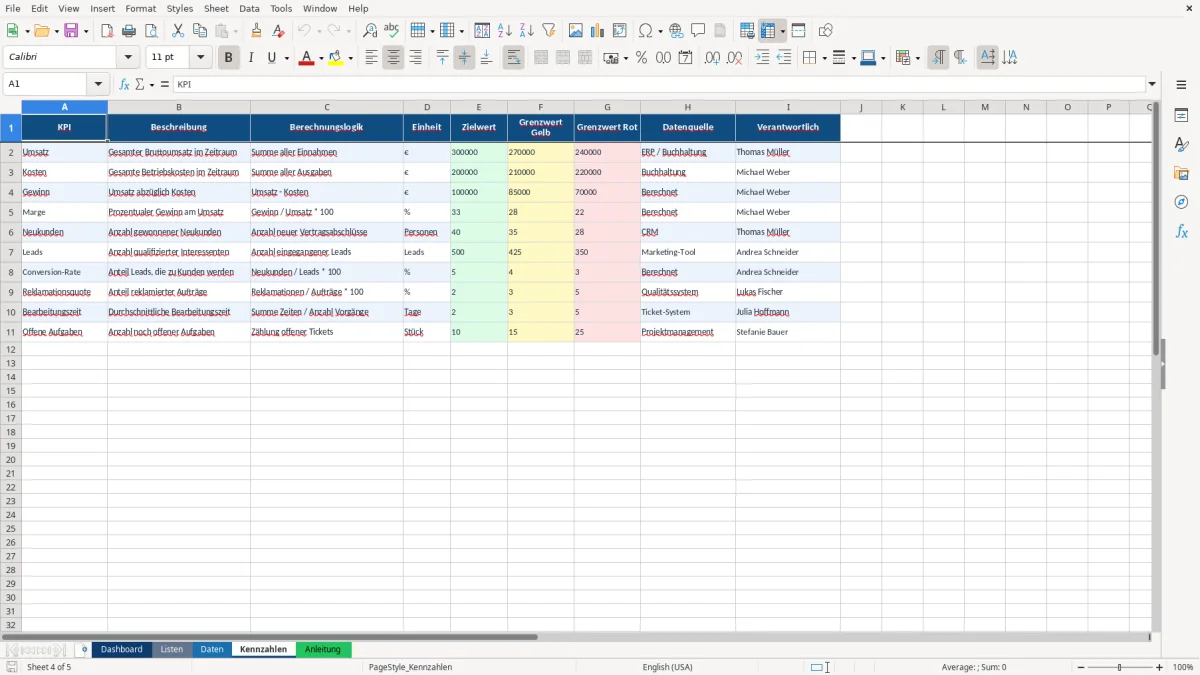
Task: Align cell text left
Action: point(371,58)
